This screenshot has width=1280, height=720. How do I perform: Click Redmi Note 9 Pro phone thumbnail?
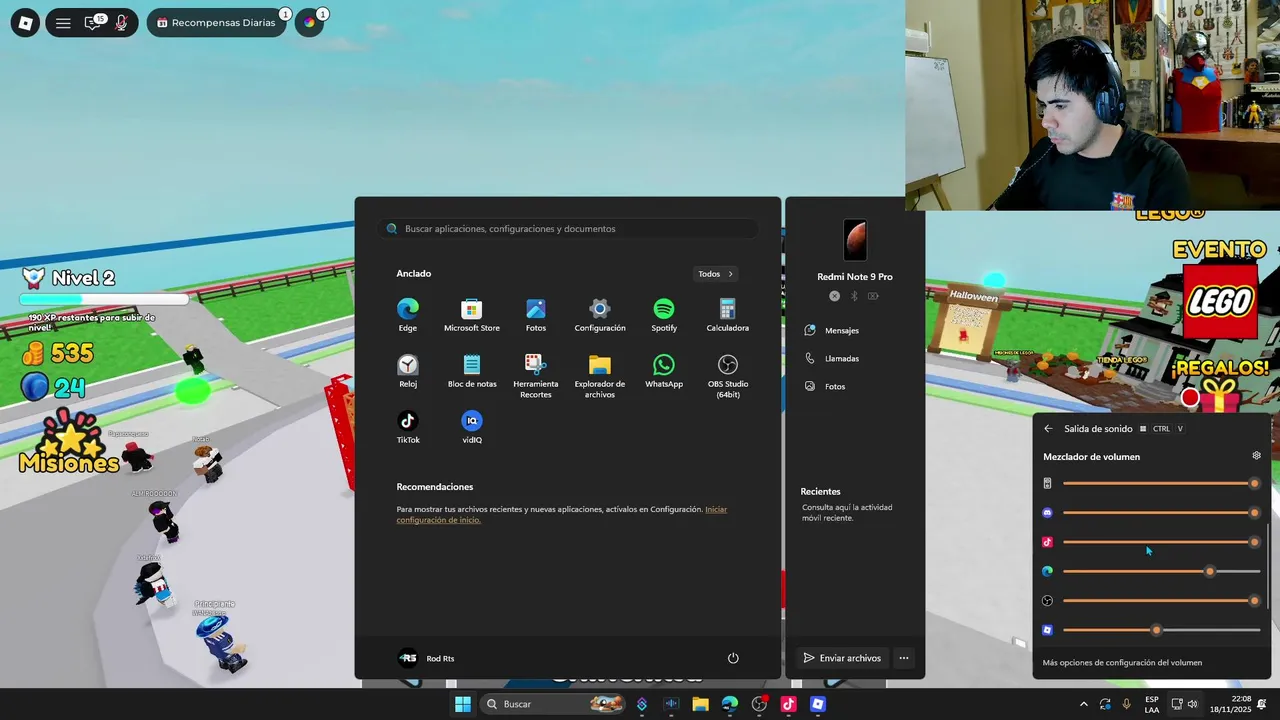(855, 240)
